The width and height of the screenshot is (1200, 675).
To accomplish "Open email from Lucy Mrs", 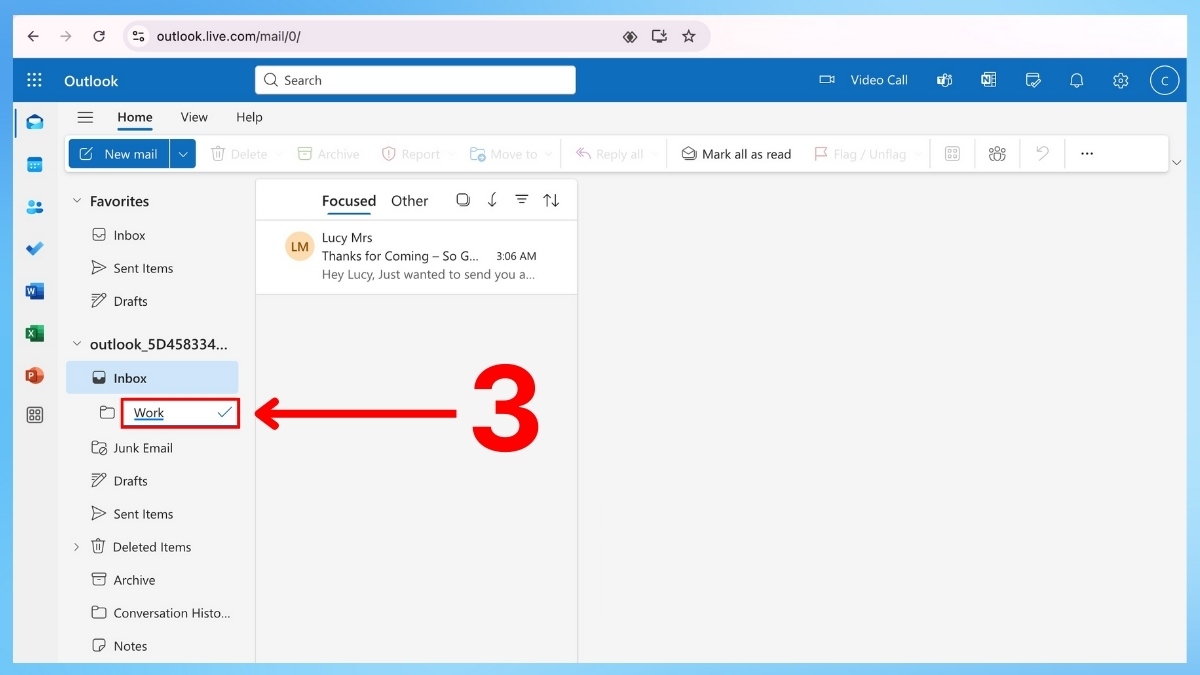I will (x=416, y=256).
